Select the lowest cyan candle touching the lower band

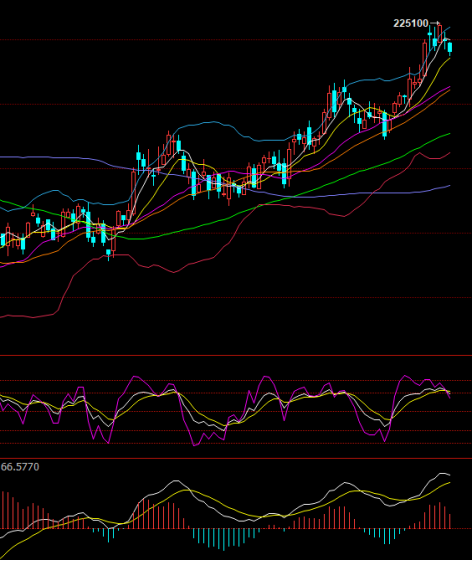click(x=108, y=254)
